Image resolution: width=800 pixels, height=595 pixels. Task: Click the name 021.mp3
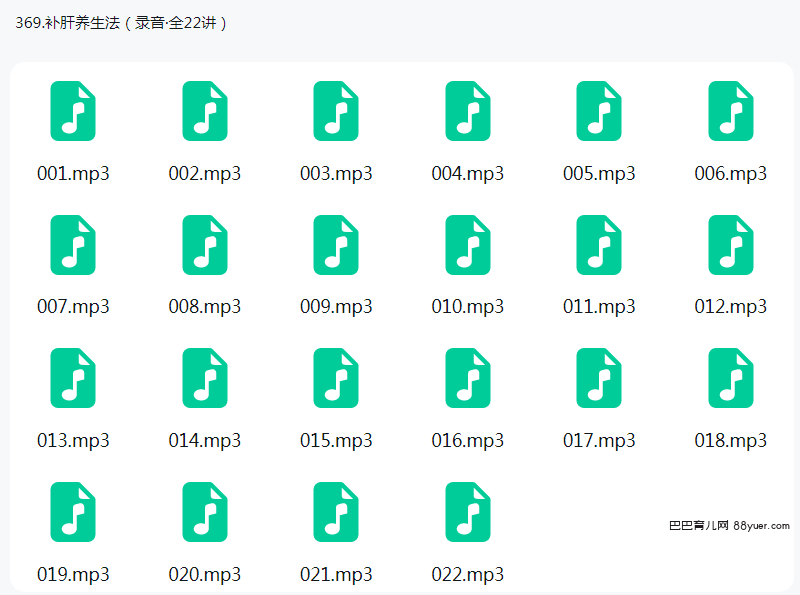336,575
